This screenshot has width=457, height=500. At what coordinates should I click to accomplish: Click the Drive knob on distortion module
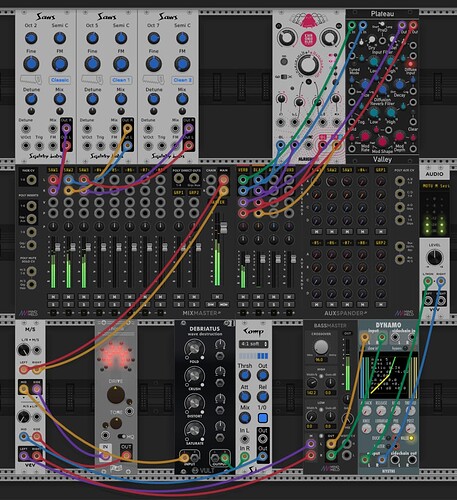point(116,395)
